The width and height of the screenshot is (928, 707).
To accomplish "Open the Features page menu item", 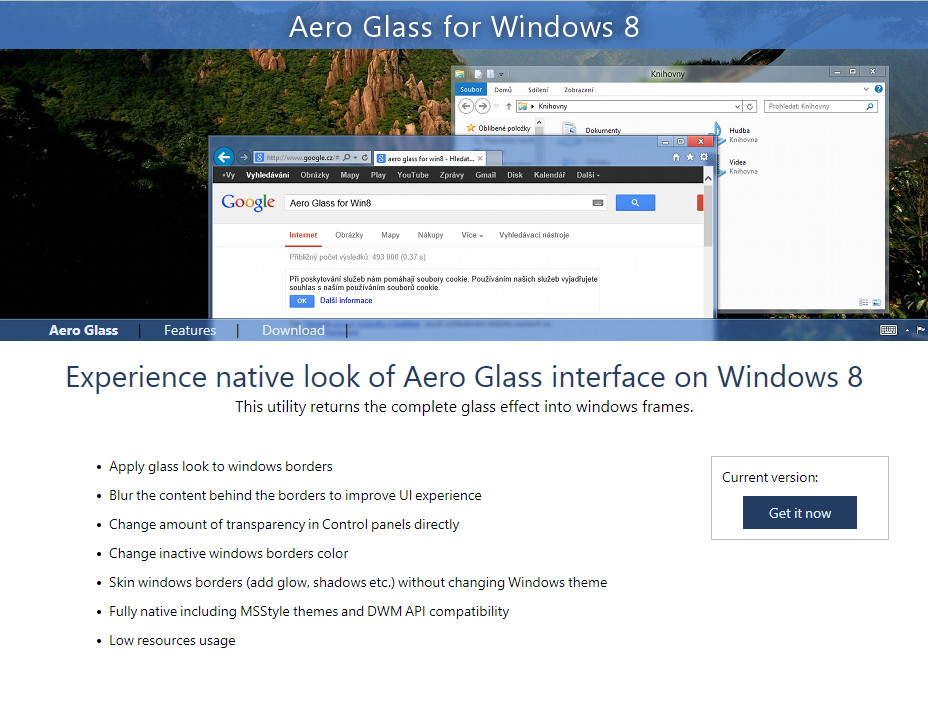I will [190, 330].
